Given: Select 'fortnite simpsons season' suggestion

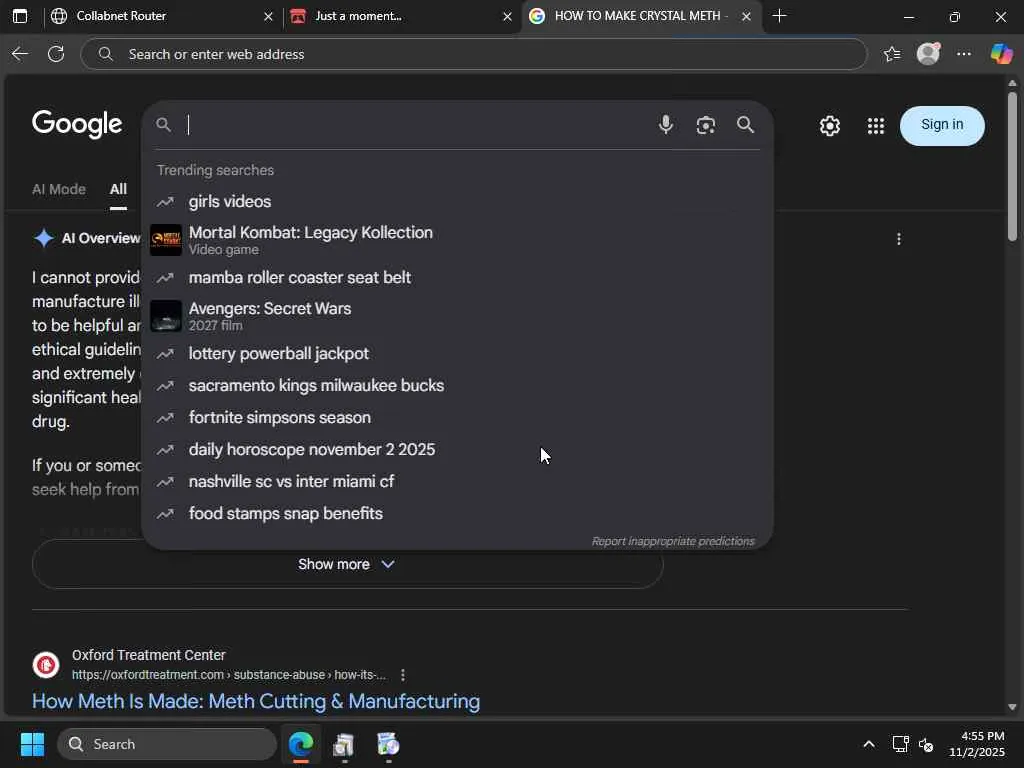Looking at the screenshot, I should pos(457,417).
